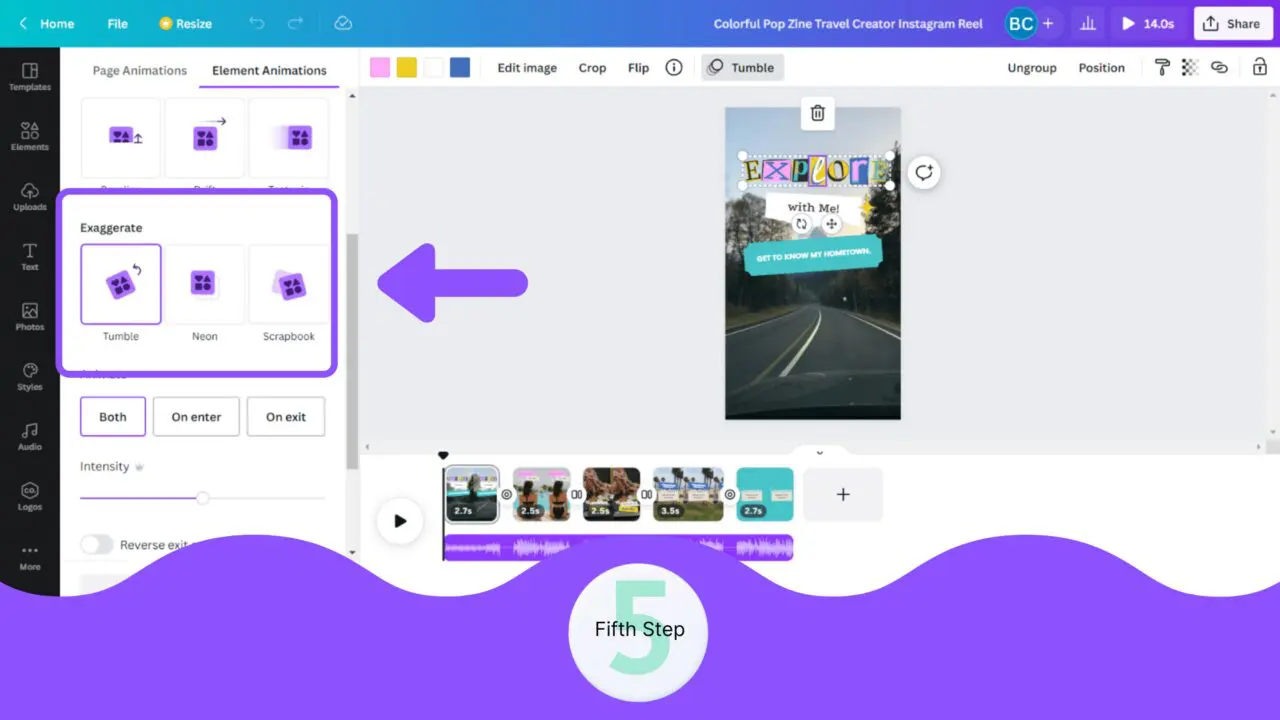The image size is (1280, 720).
Task: Select the On enter animation option
Action: tap(196, 416)
